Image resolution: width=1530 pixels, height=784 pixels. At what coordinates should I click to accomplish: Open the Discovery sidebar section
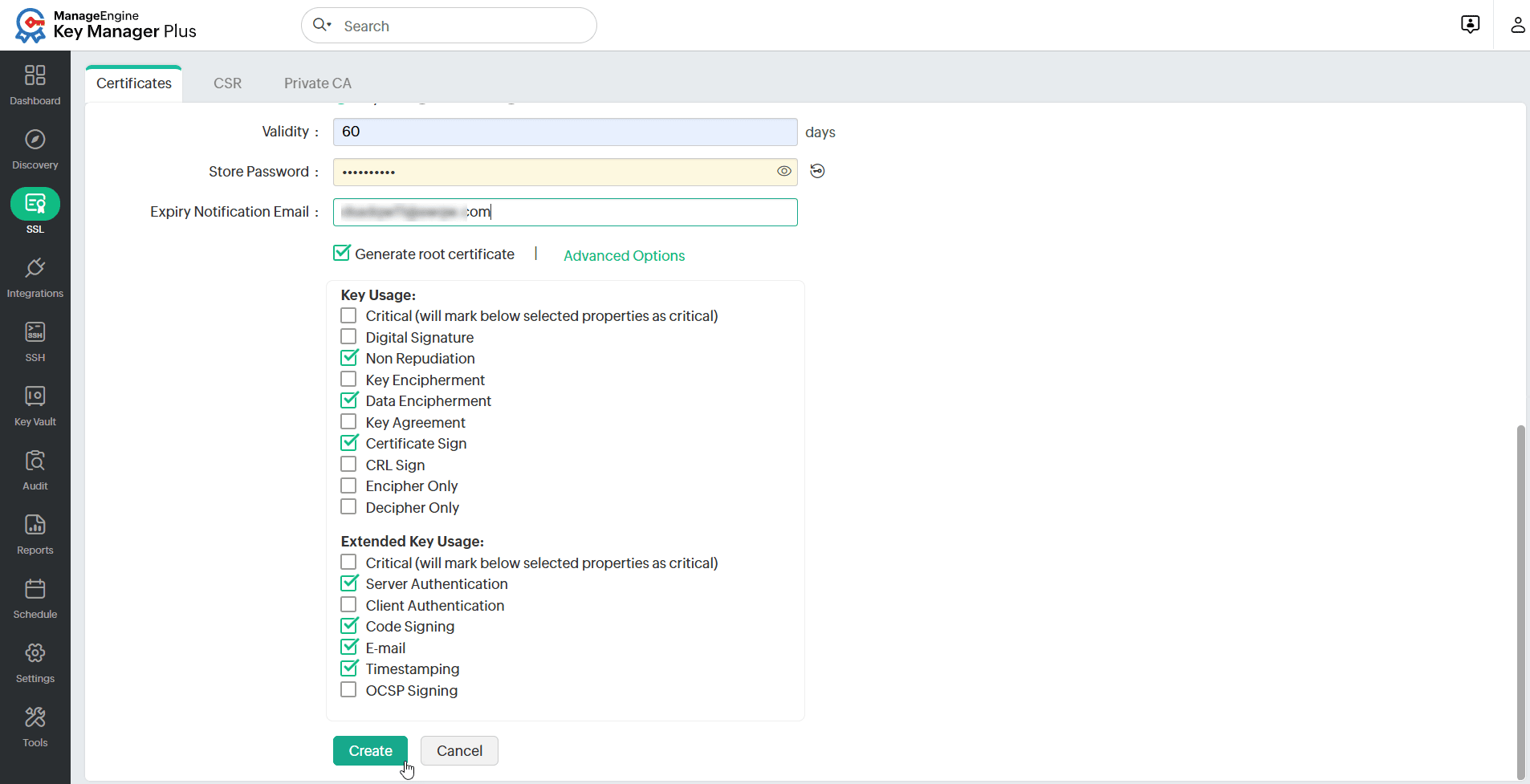35,148
